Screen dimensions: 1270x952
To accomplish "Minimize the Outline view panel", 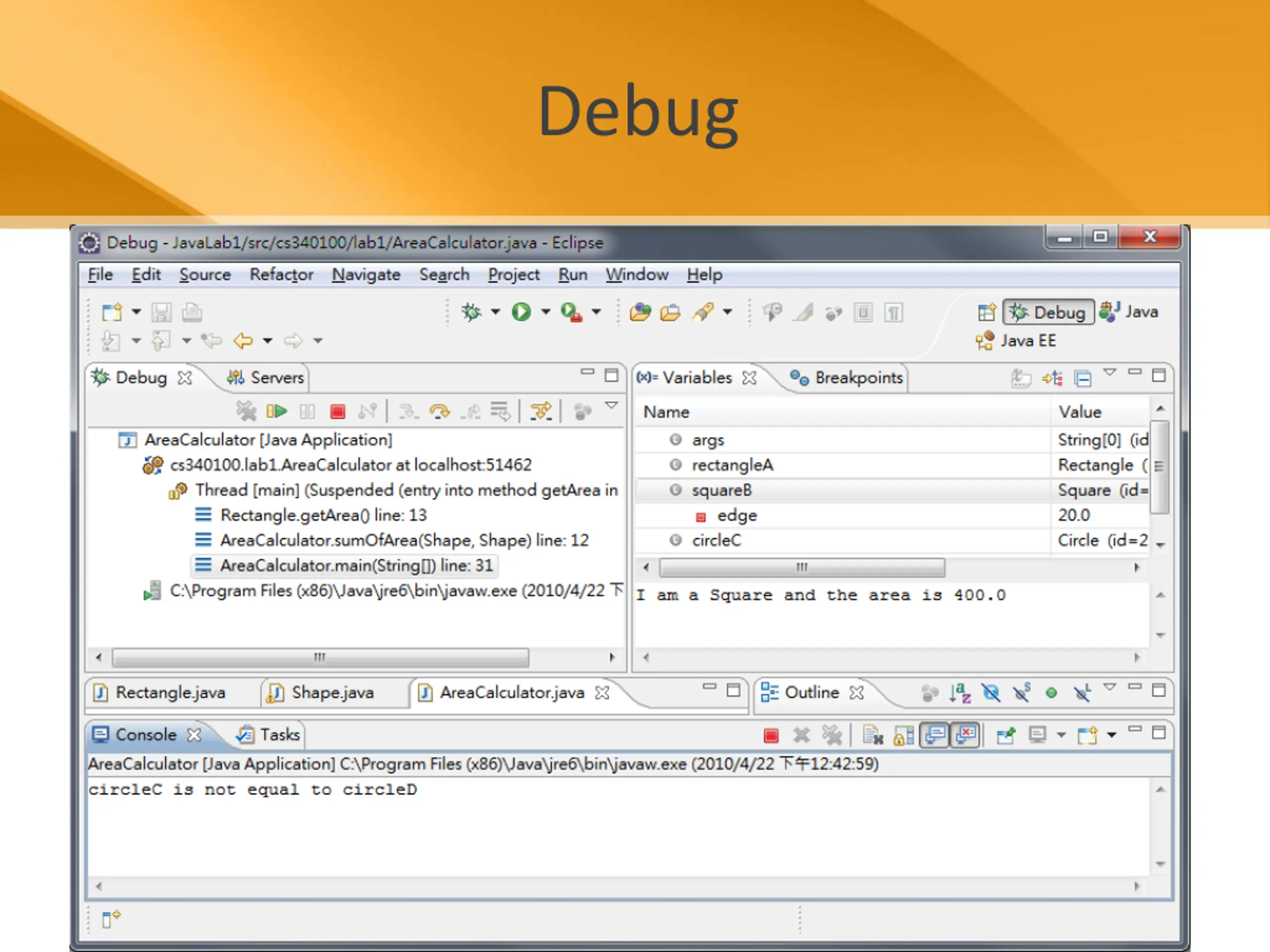I will tap(1135, 687).
